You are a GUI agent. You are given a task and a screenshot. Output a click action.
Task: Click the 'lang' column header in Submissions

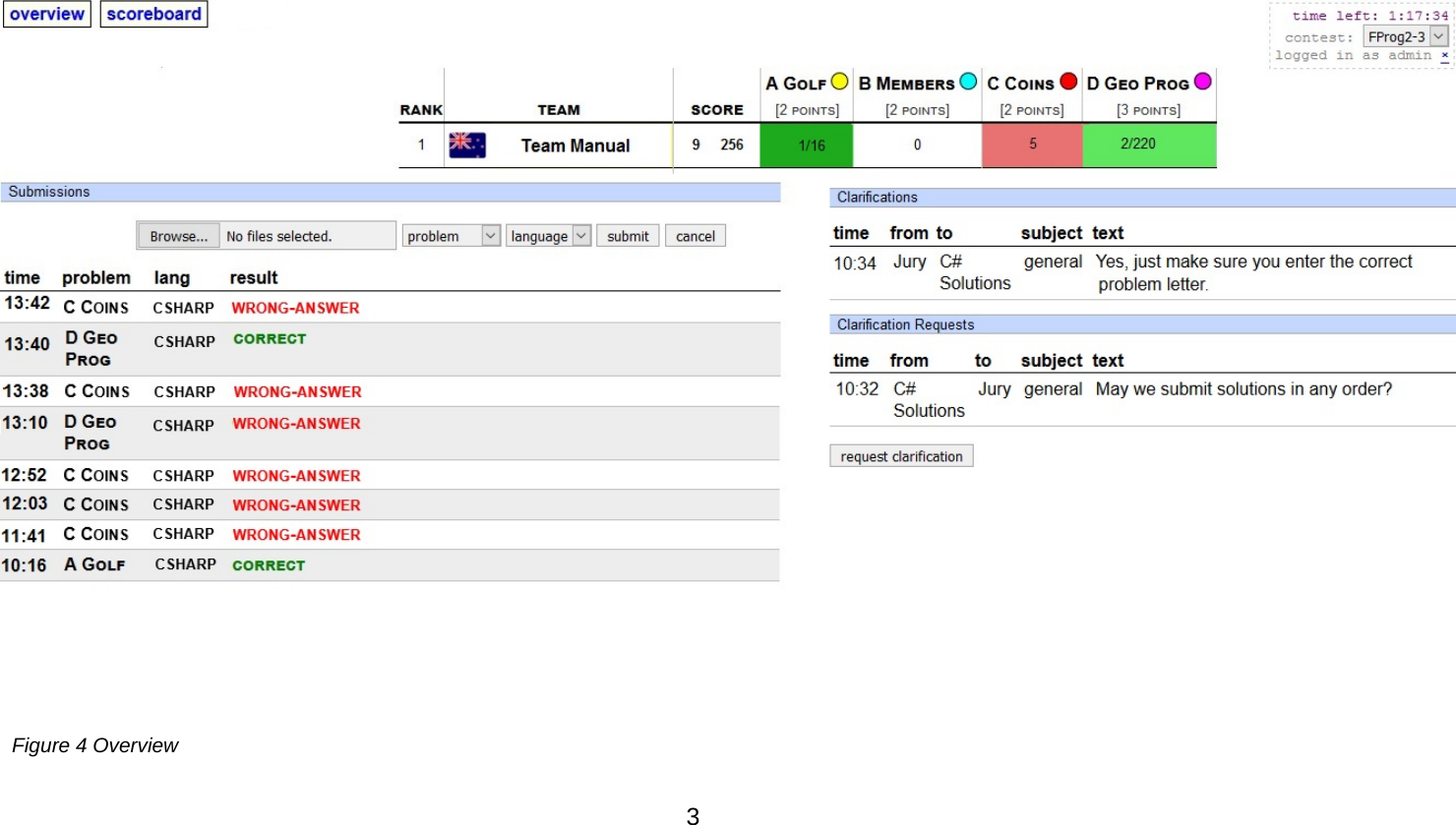pos(172,278)
